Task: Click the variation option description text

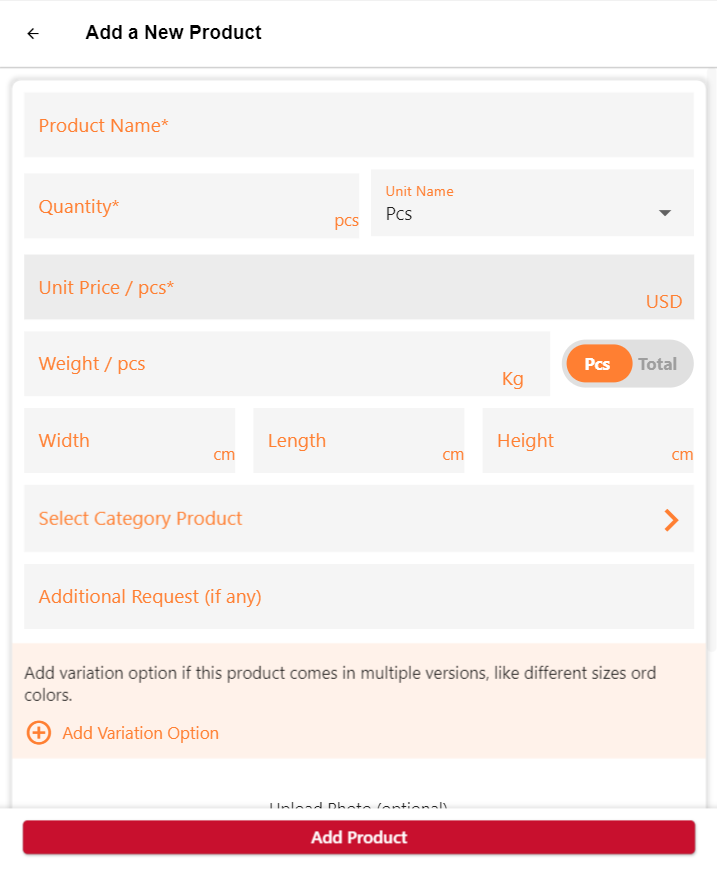Action: pyautogui.click(x=340, y=684)
